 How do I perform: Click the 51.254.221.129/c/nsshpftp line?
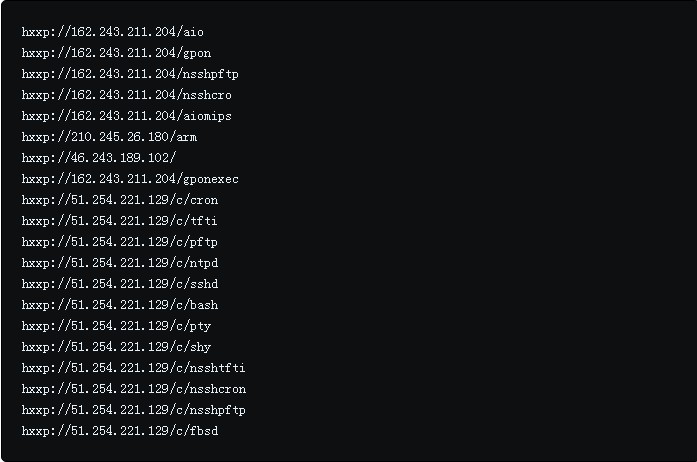[x=133, y=410]
